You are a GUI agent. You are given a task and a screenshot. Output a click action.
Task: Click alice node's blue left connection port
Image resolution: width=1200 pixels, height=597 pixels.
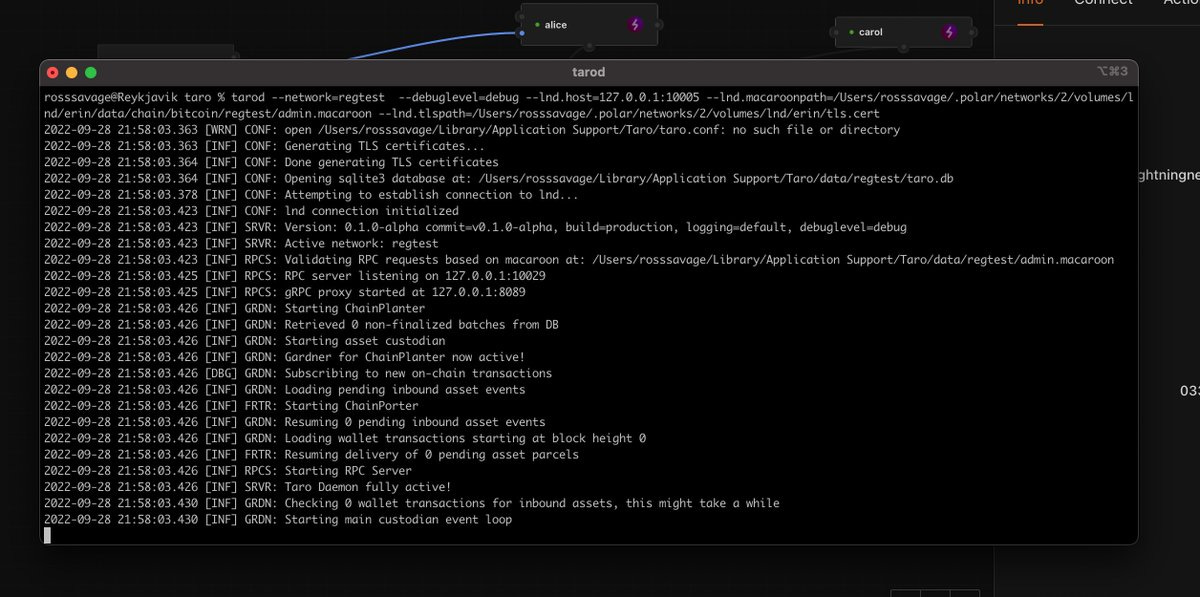point(521,33)
